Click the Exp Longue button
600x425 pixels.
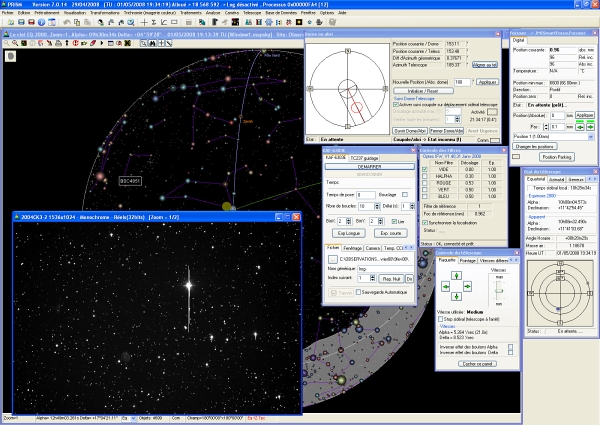coord(349,233)
